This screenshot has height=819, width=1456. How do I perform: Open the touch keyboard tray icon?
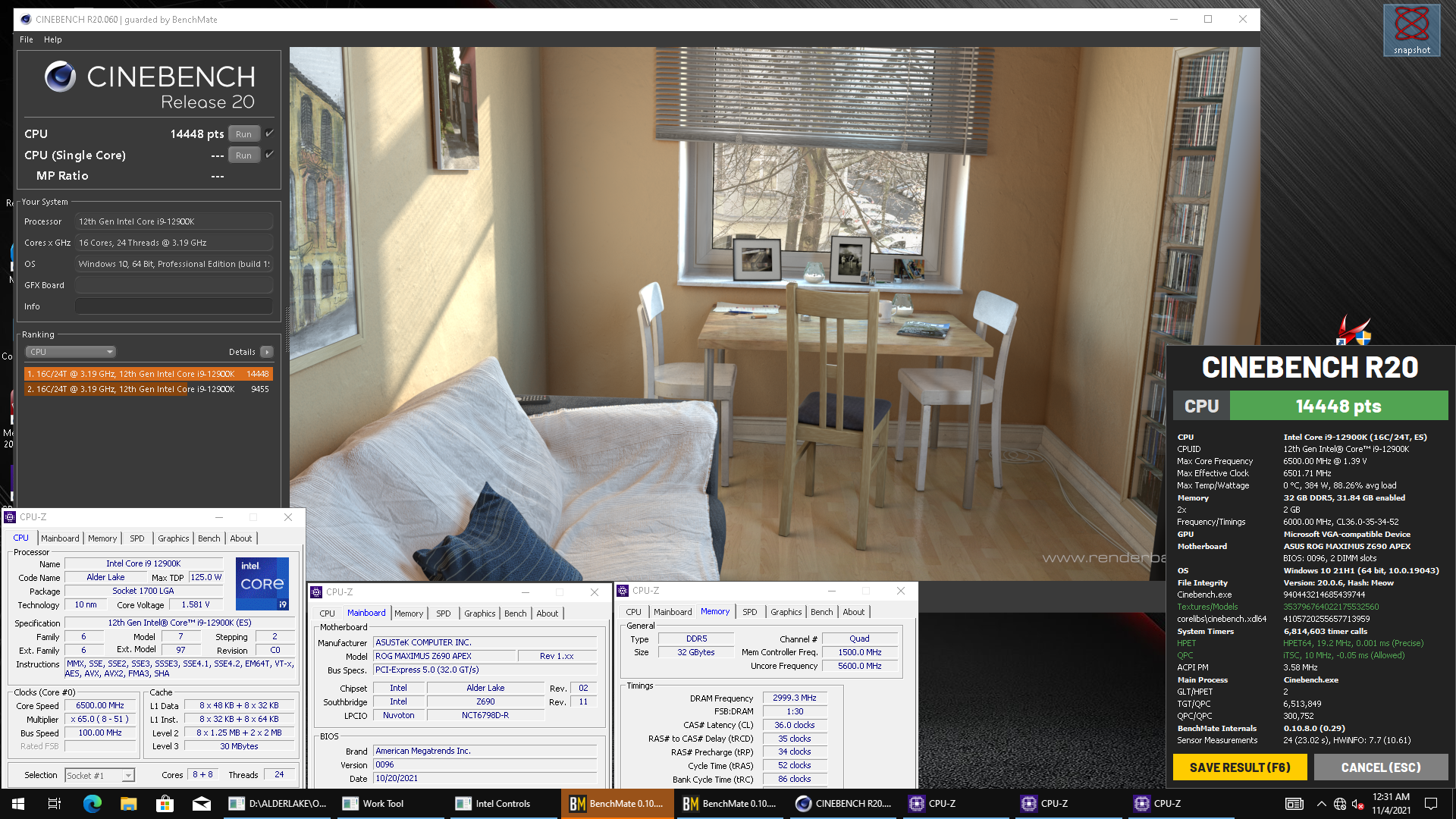coord(1294,804)
